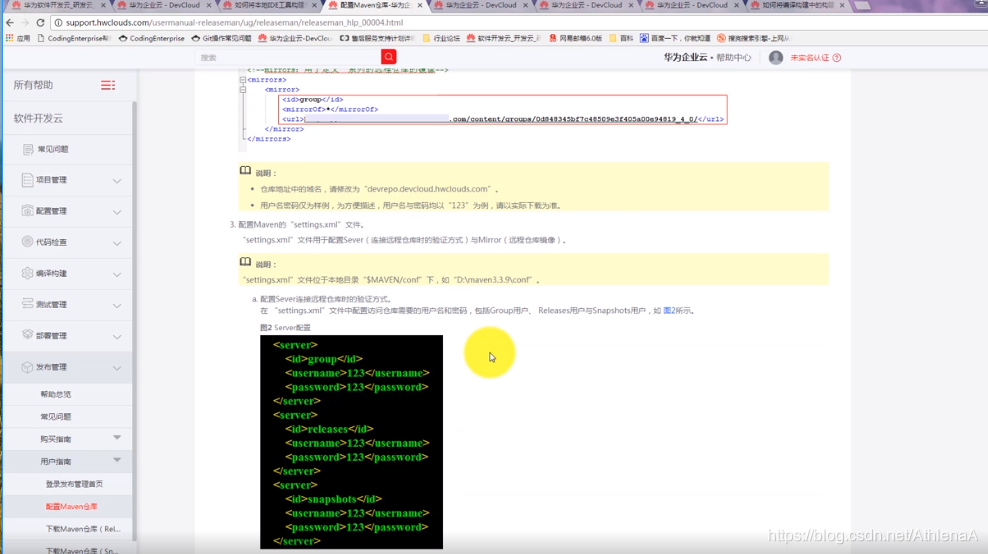
Task: Open the 网易邮箱6.0版 bookmark
Action: pyautogui.click(x=575, y=38)
